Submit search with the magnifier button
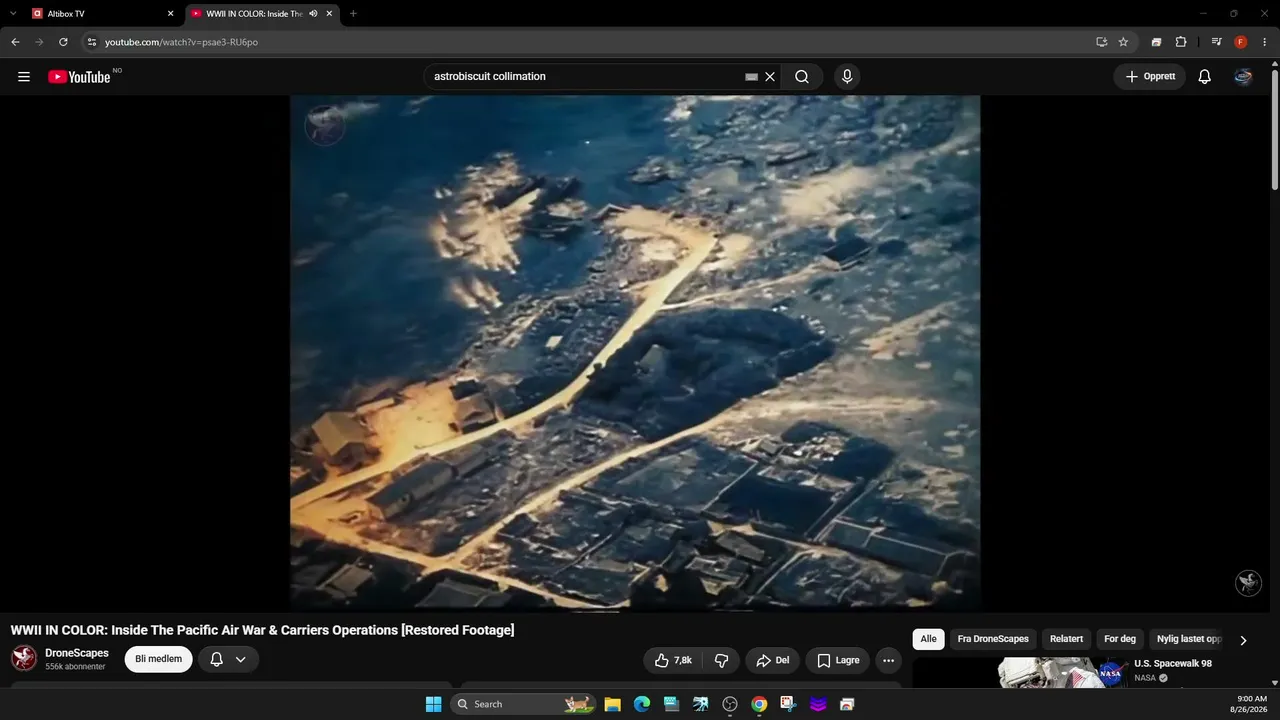Screen dimensions: 1280x720 (x=802, y=77)
